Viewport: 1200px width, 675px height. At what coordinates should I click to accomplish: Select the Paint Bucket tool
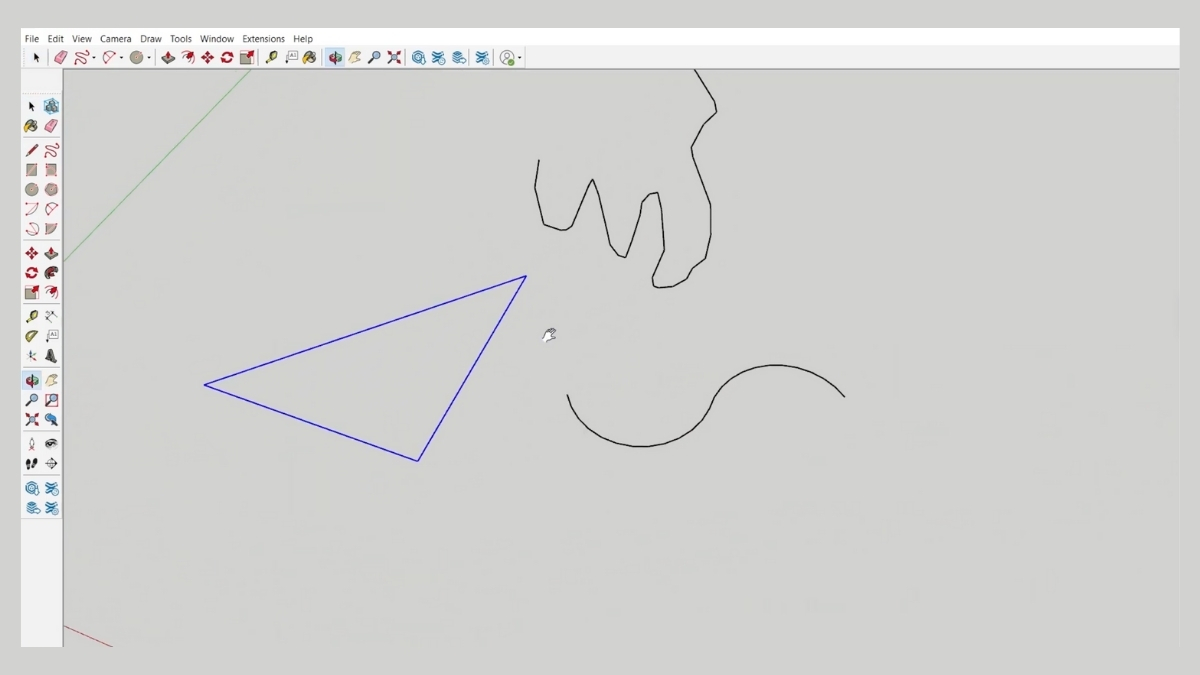click(31, 125)
